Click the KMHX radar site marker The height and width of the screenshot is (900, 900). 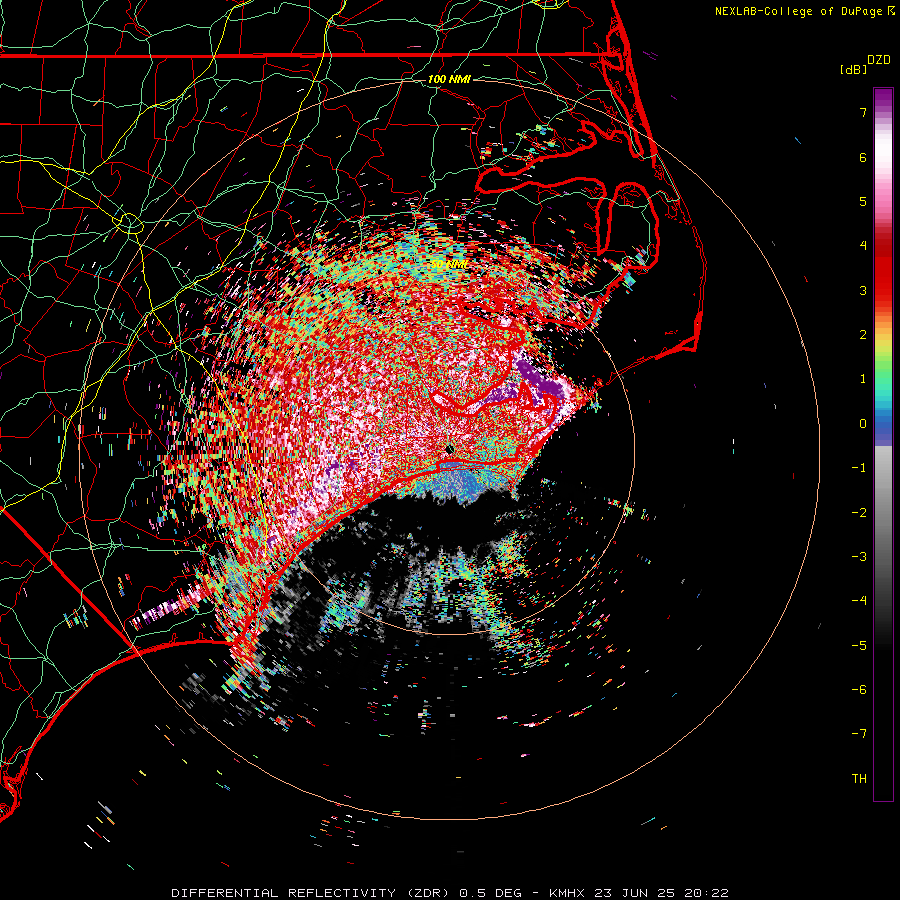click(450, 449)
